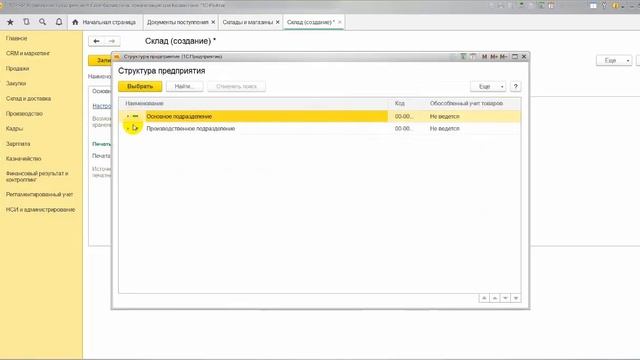Viewport: 640px width, 360px height.
Task: Move one row down with the down arrow button
Action: [505, 298]
